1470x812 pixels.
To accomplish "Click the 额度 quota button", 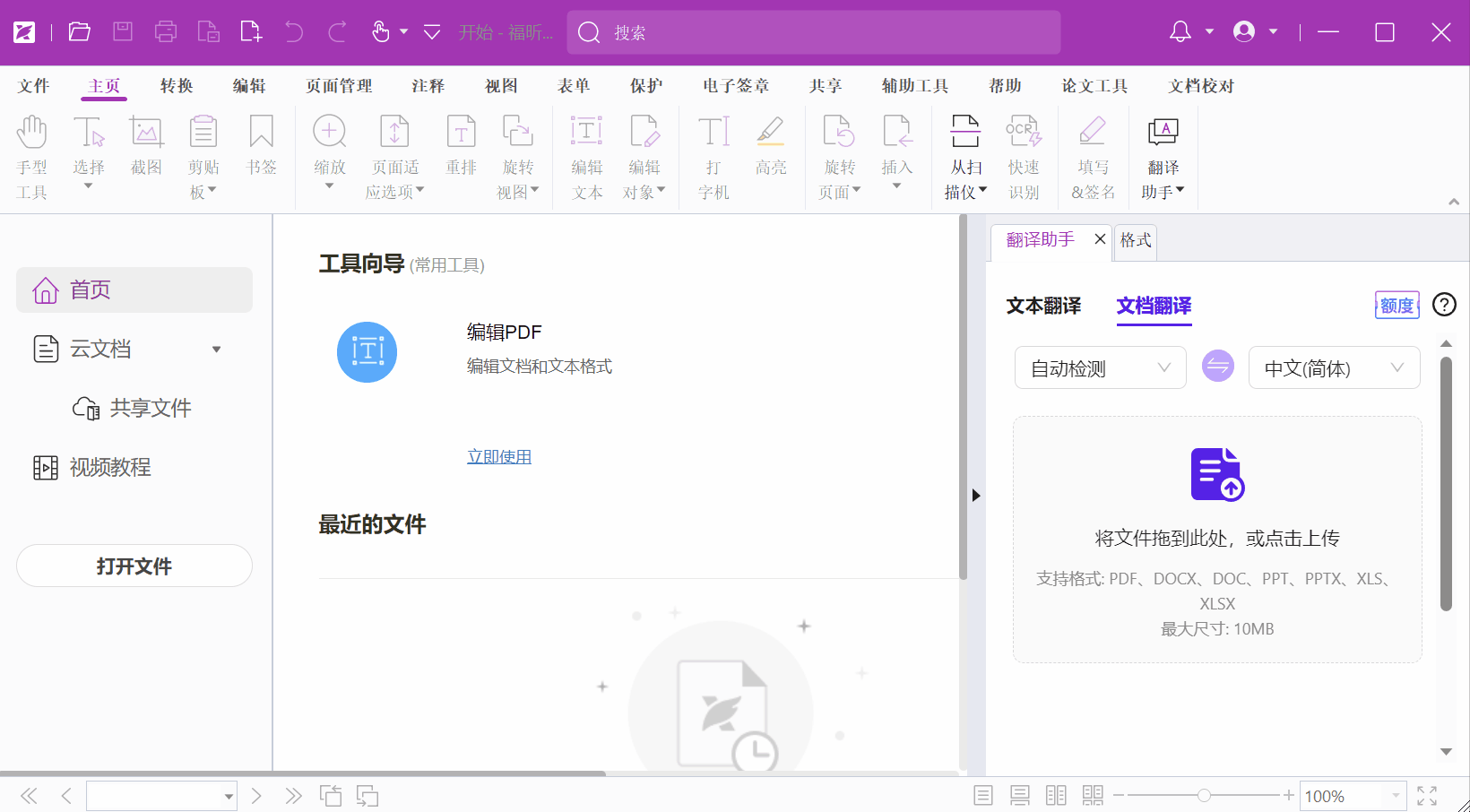I will [x=1397, y=305].
